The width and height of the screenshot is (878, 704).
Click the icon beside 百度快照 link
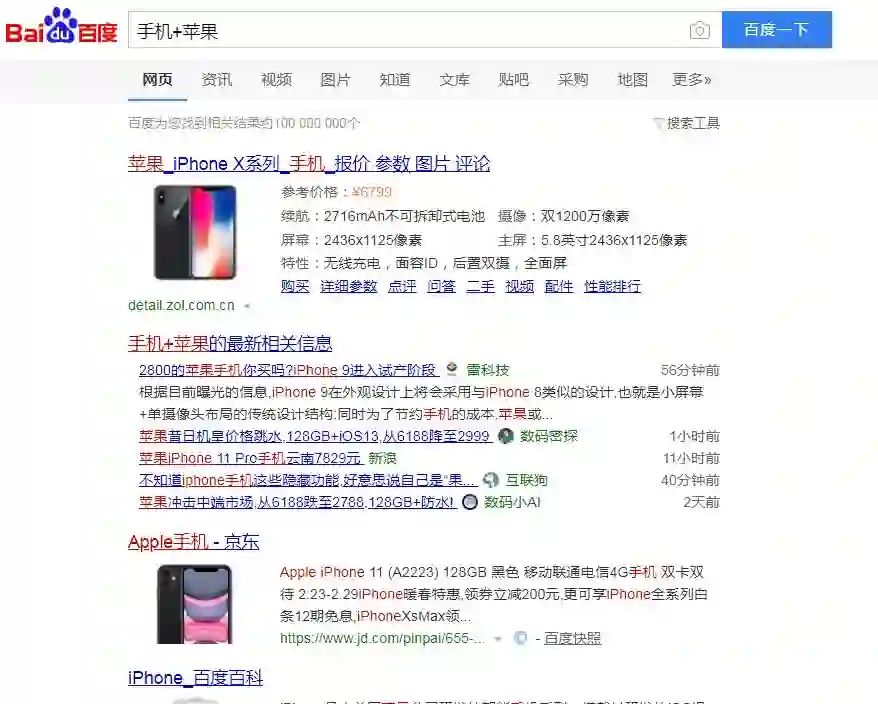520,638
